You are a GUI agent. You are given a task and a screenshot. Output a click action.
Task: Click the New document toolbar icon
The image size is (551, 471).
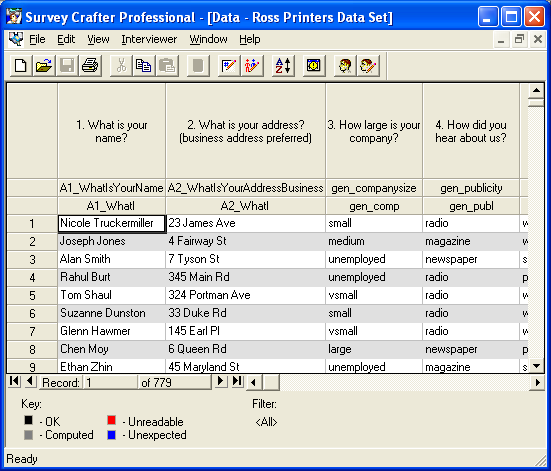21,65
